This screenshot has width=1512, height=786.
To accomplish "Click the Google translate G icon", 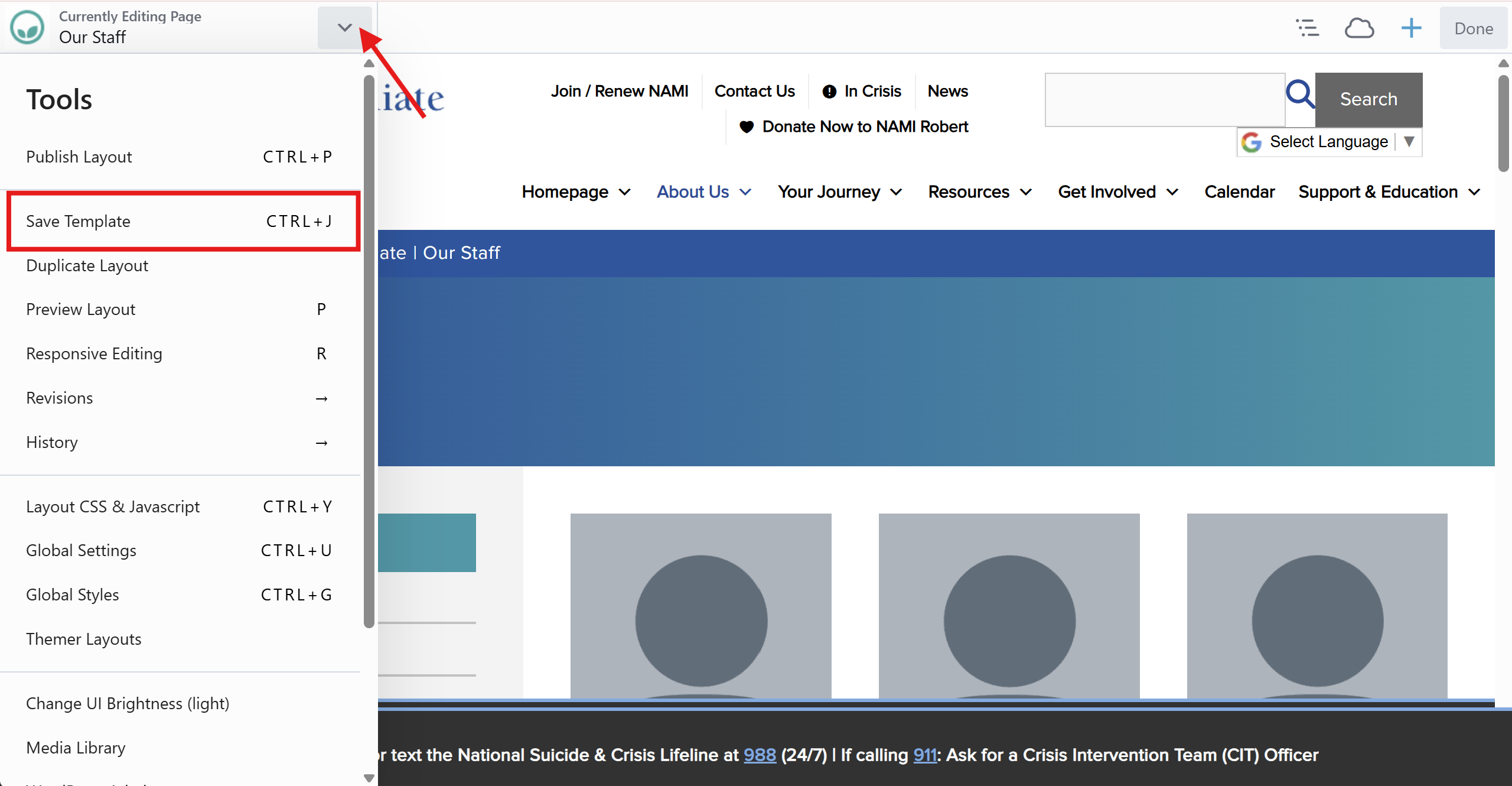I will (x=1252, y=142).
